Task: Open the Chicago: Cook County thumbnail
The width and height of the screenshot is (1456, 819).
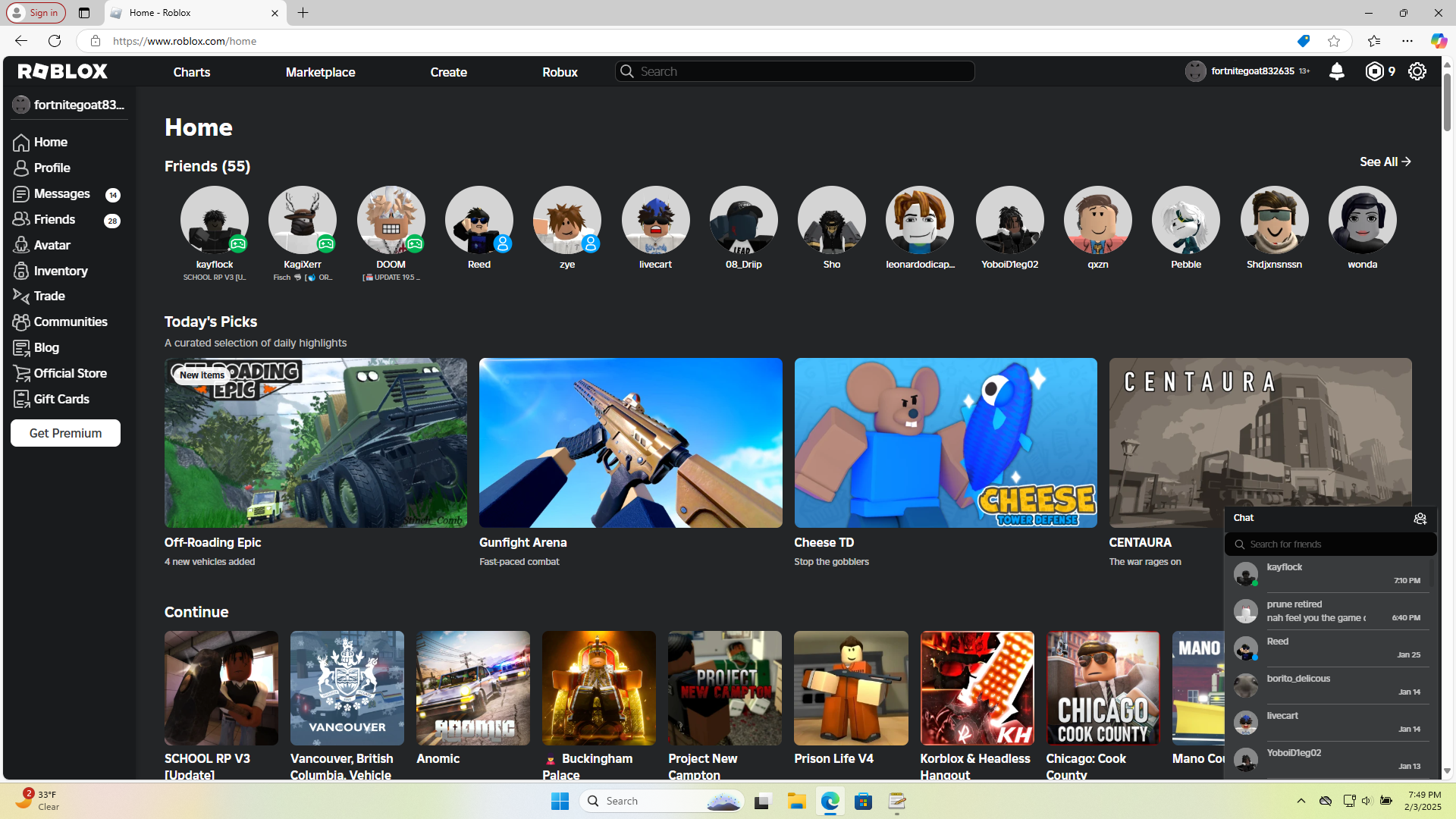Action: click(x=1103, y=688)
